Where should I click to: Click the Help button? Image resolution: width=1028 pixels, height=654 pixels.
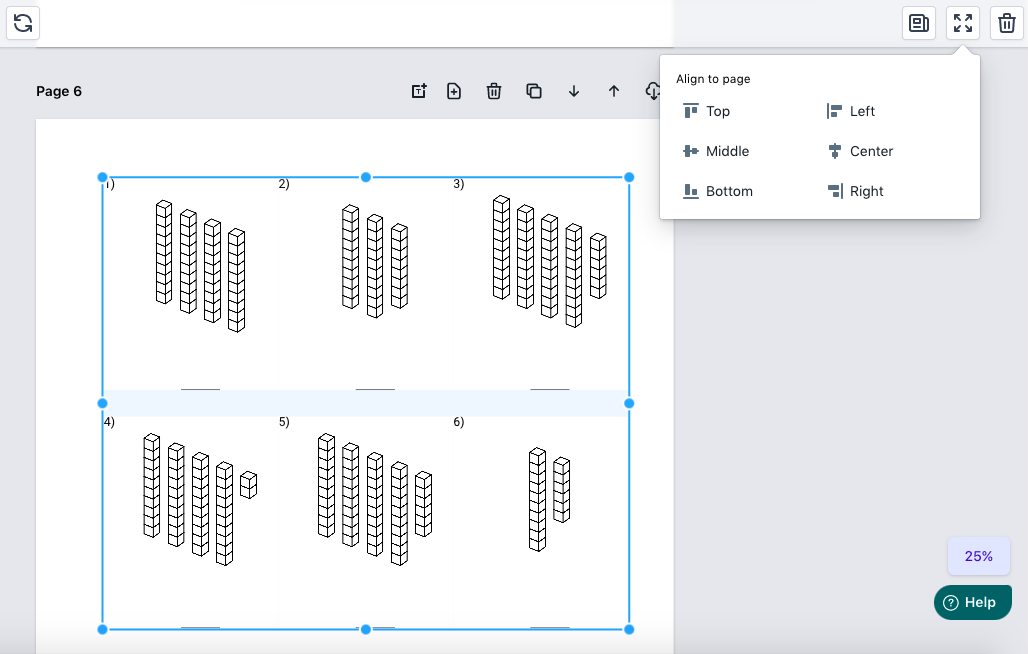972,602
